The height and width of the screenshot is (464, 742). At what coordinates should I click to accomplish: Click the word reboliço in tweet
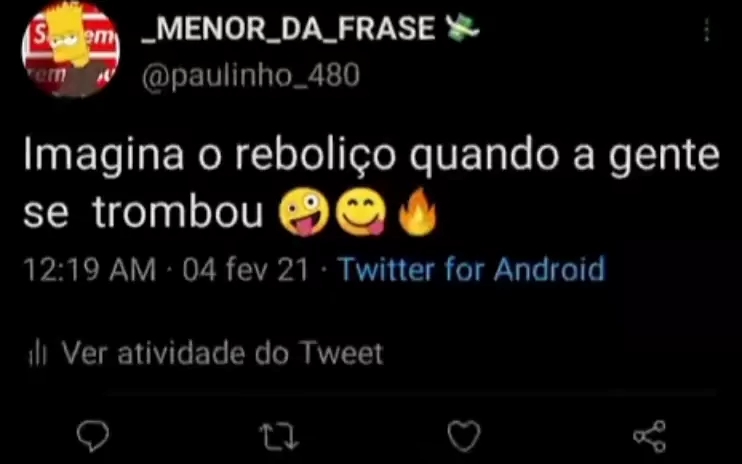click(x=315, y=156)
